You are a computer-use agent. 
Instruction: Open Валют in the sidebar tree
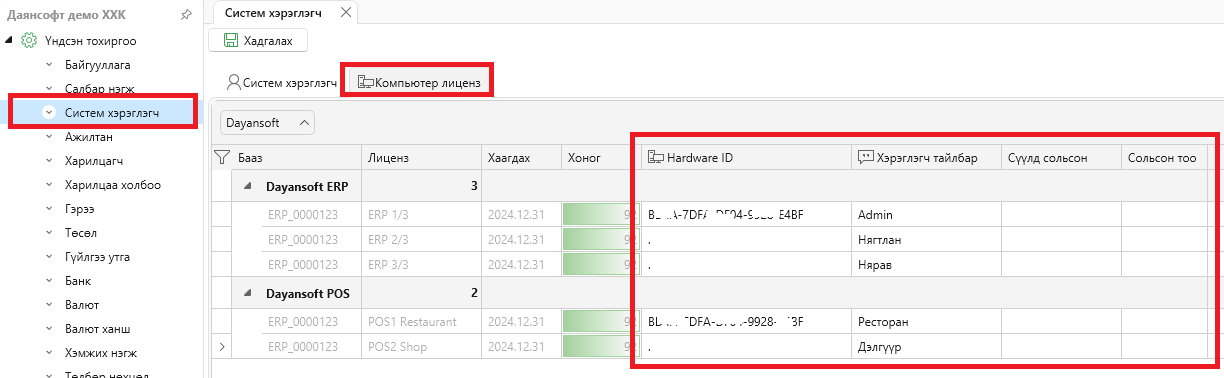click(82, 304)
